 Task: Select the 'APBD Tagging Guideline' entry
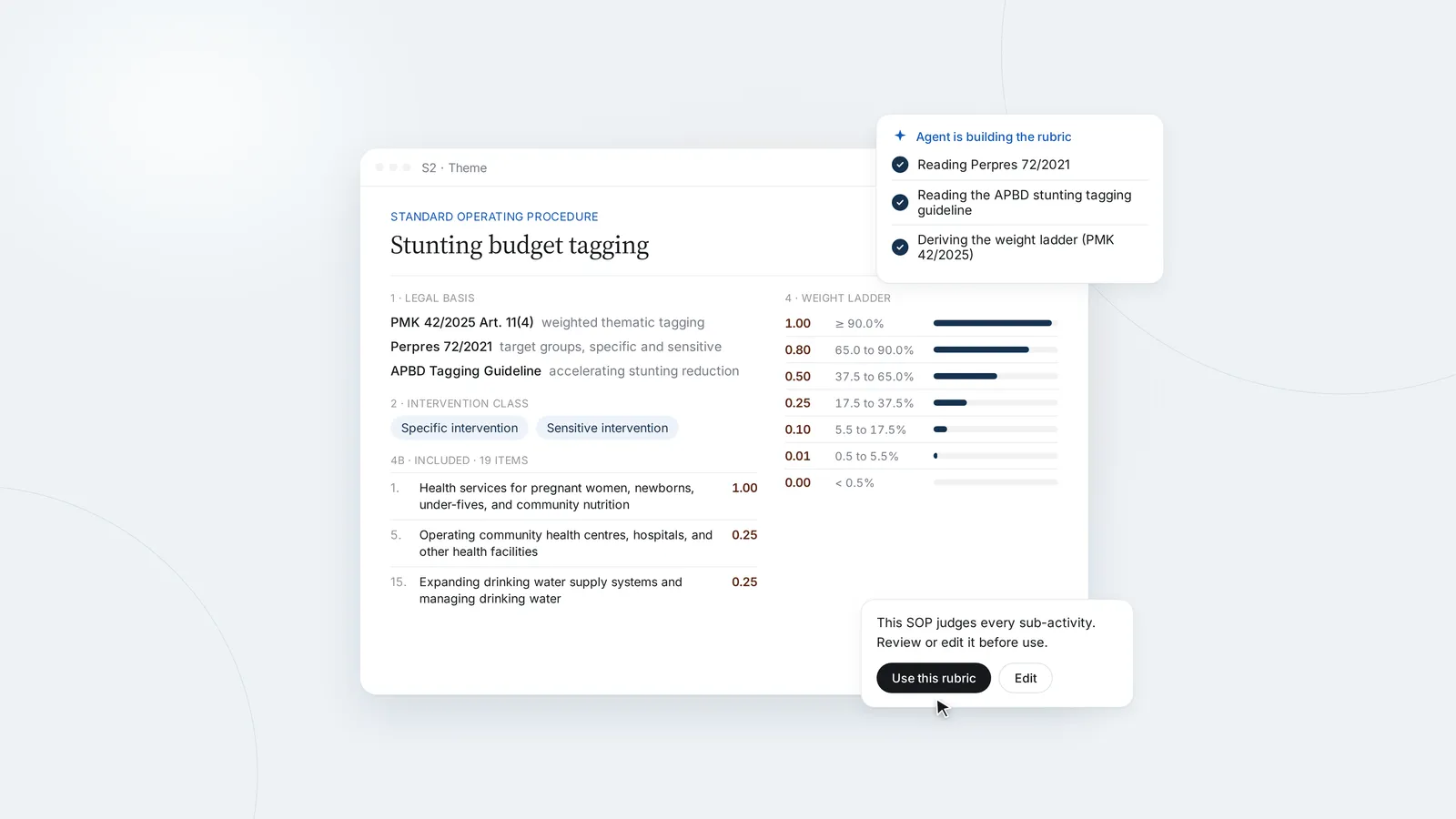[466, 371]
